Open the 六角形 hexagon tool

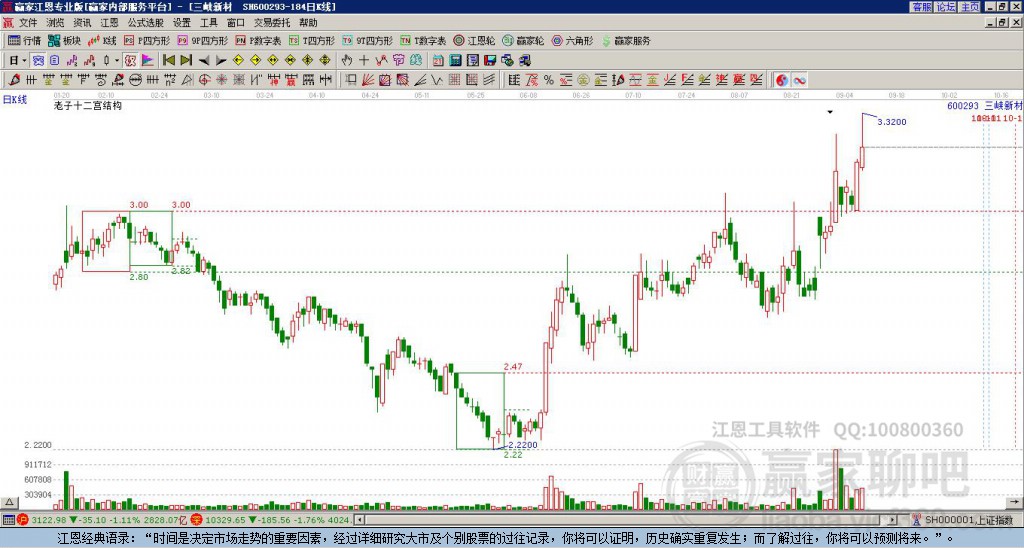(x=573, y=40)
